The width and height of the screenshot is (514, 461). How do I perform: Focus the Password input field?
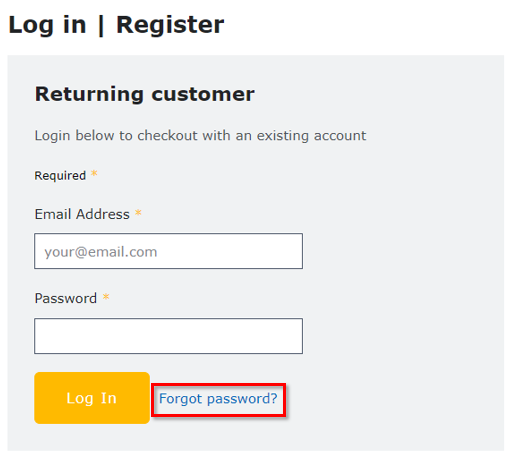168,336
